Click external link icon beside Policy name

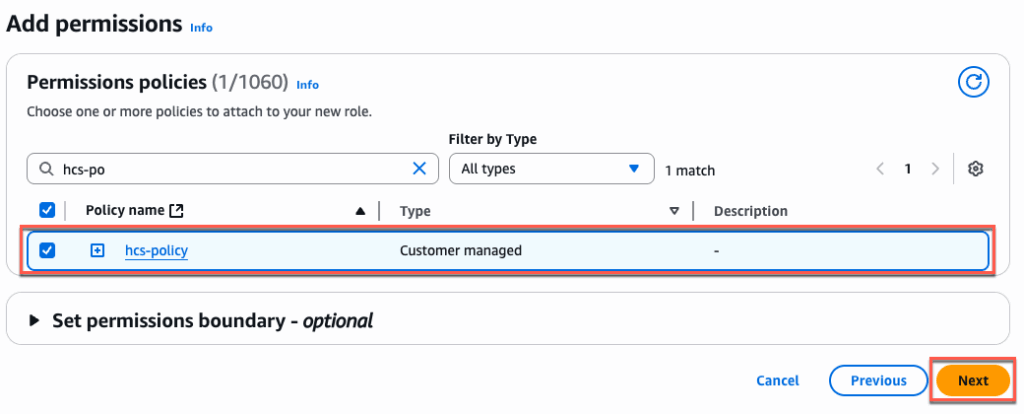coord(177,211)
